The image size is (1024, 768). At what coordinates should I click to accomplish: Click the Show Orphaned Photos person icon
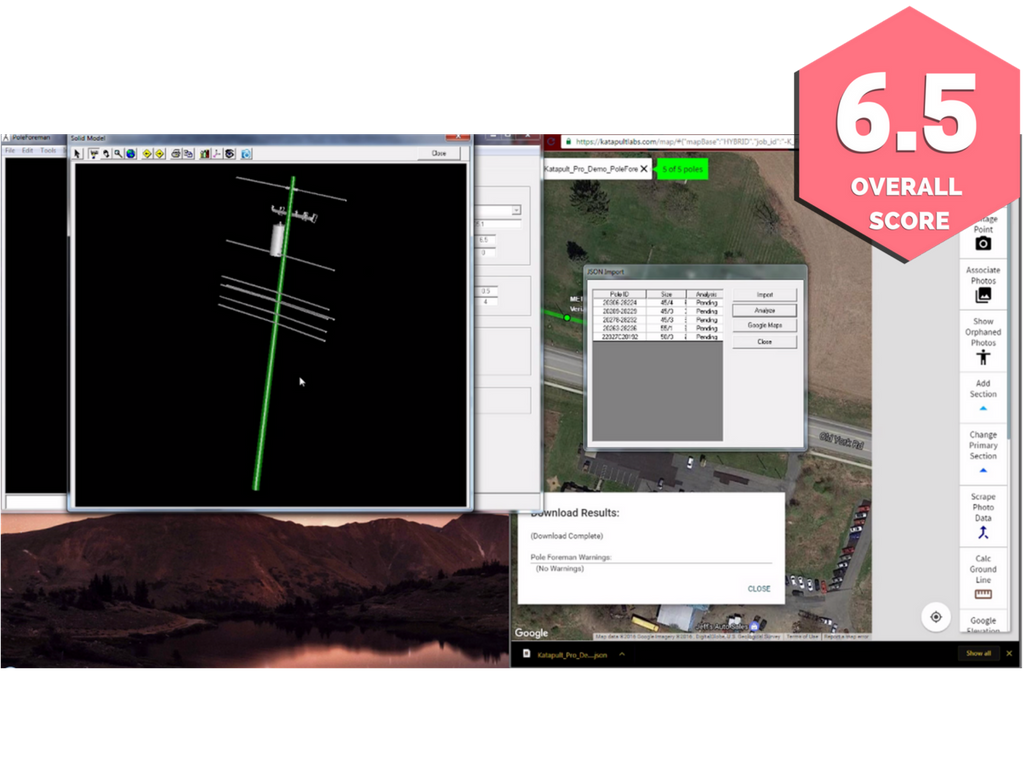pyautogui.click(x=983, y=357)
